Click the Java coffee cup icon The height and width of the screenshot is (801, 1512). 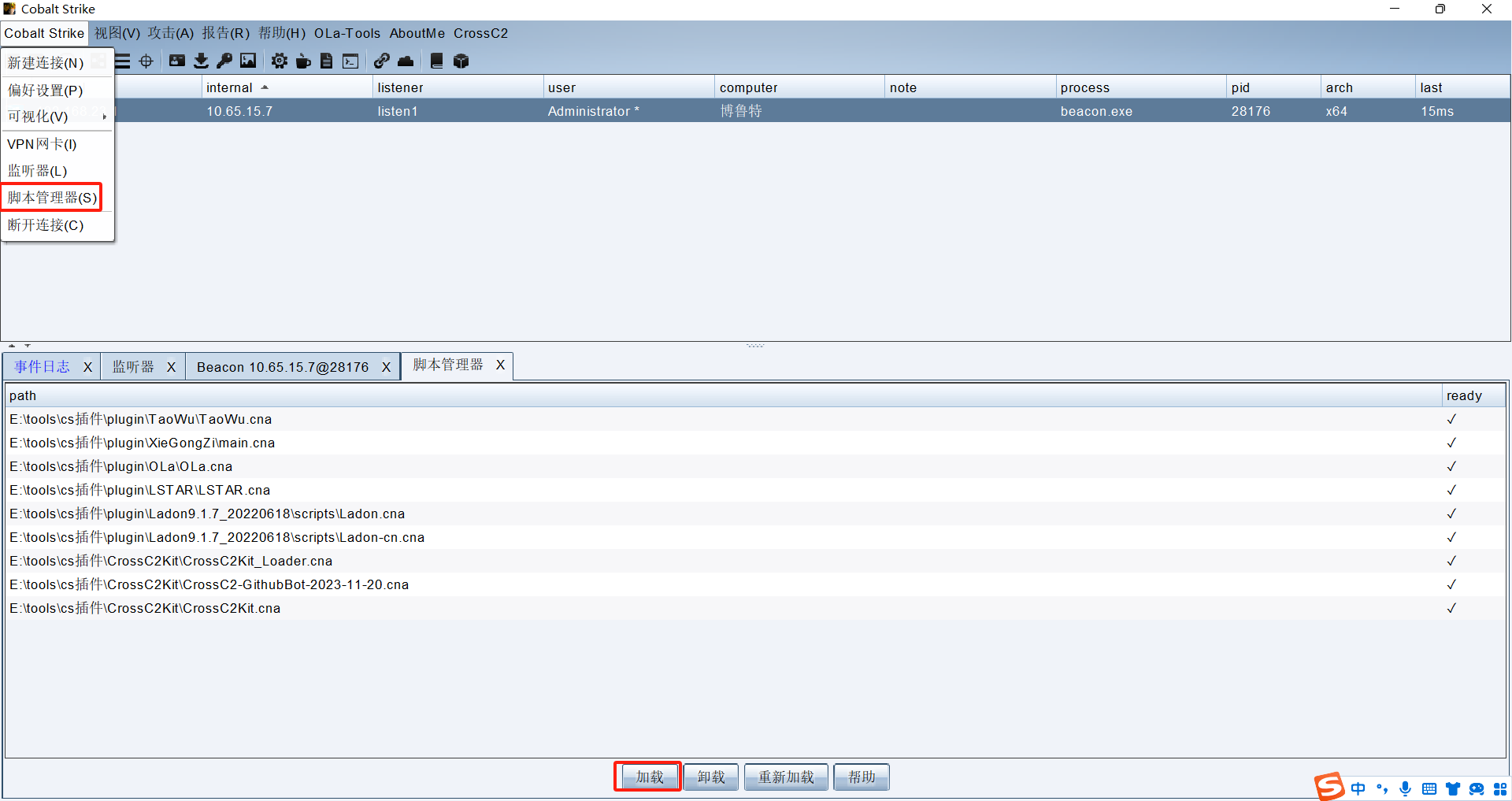coord(303,61)
